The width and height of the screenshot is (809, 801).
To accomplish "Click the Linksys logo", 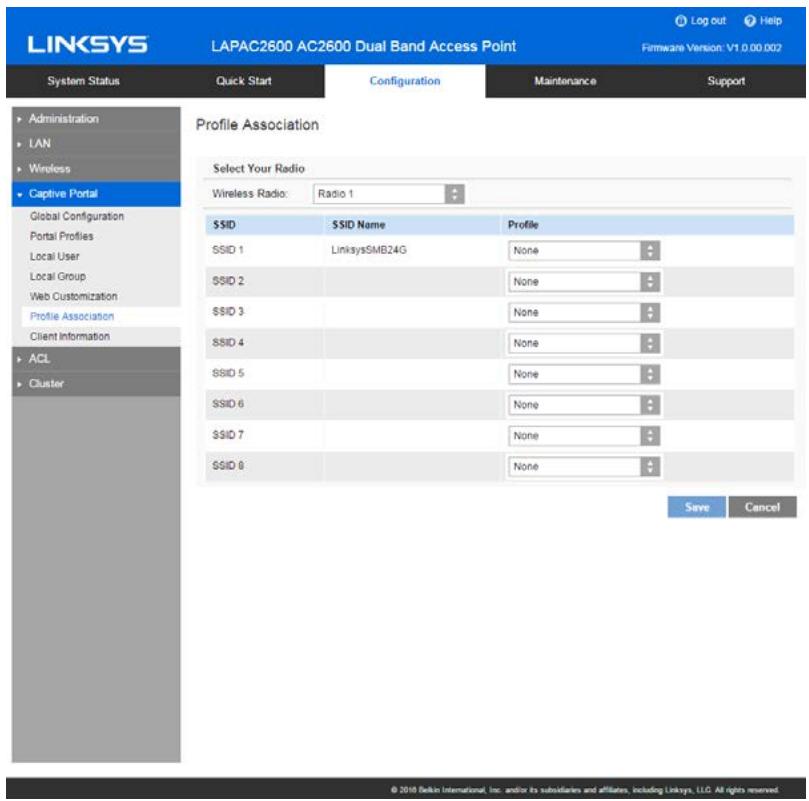I will pos(88,45).
